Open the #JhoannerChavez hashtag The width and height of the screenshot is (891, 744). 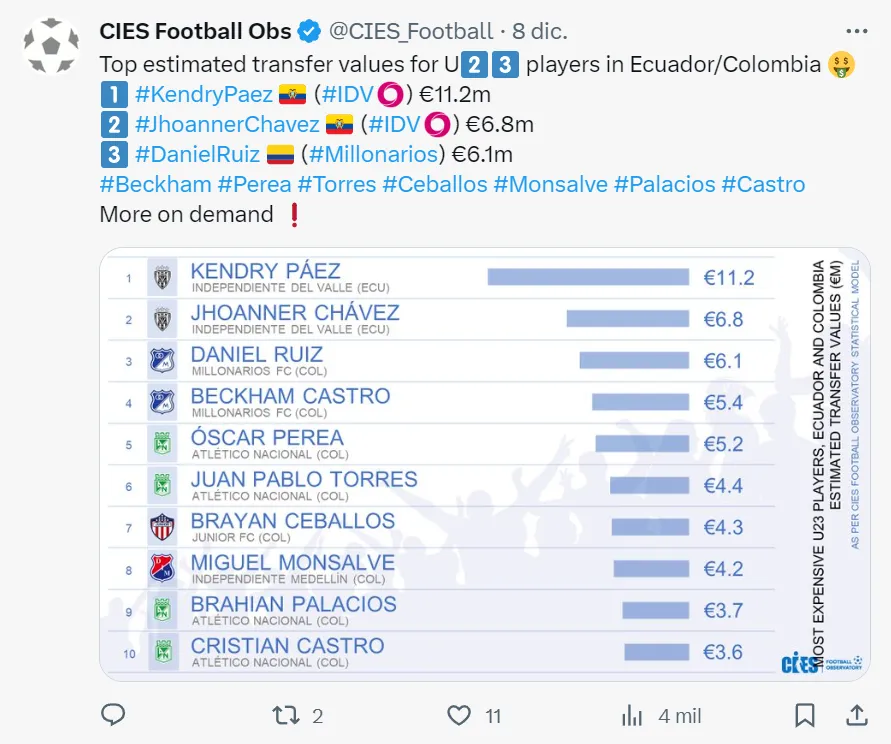(229, 125)
